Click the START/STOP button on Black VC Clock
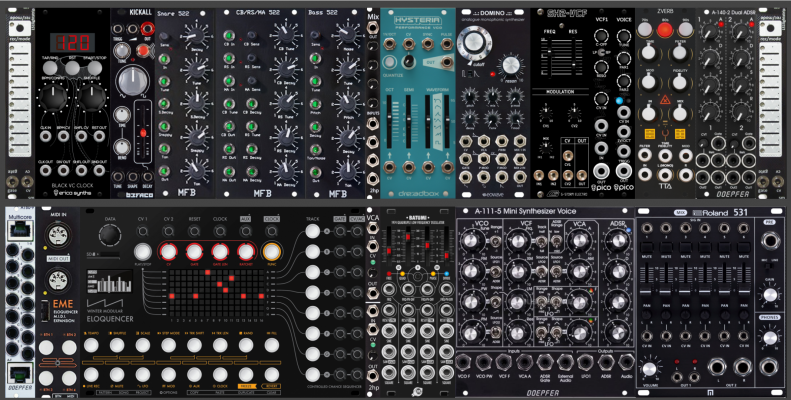Viewport: 791px width, 400px height. (x=94, y=67)
